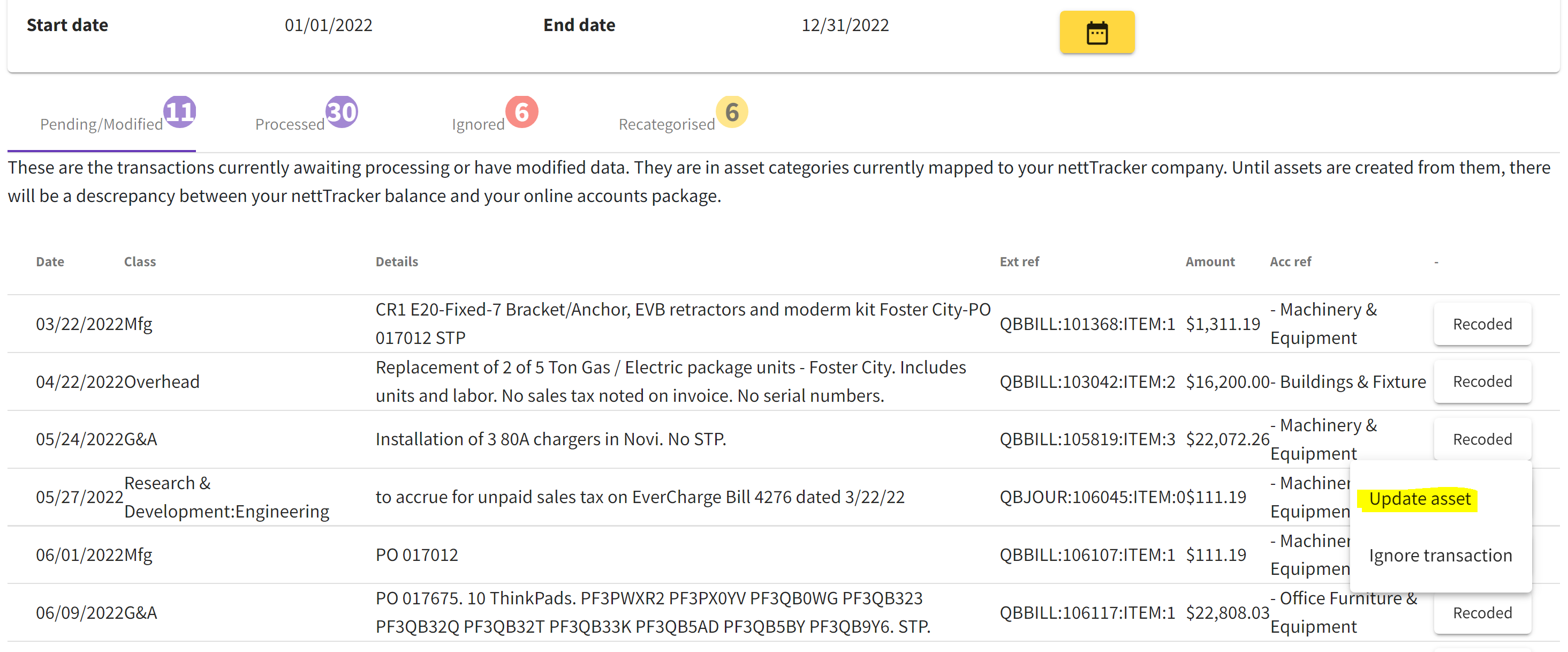The image size is (1568, 652).
Task: Switch to the Processed tab
Action: [x=290, y=124]
